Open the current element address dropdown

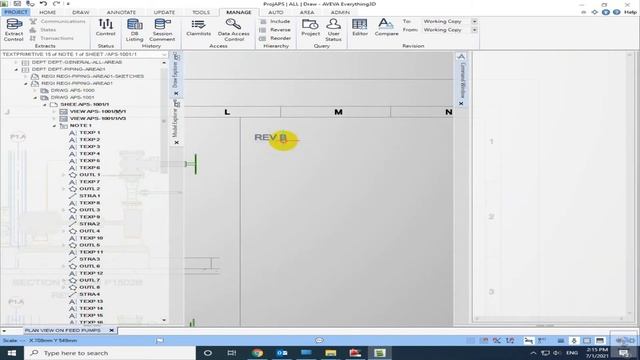pyautogui.click(x=164, y=54)
